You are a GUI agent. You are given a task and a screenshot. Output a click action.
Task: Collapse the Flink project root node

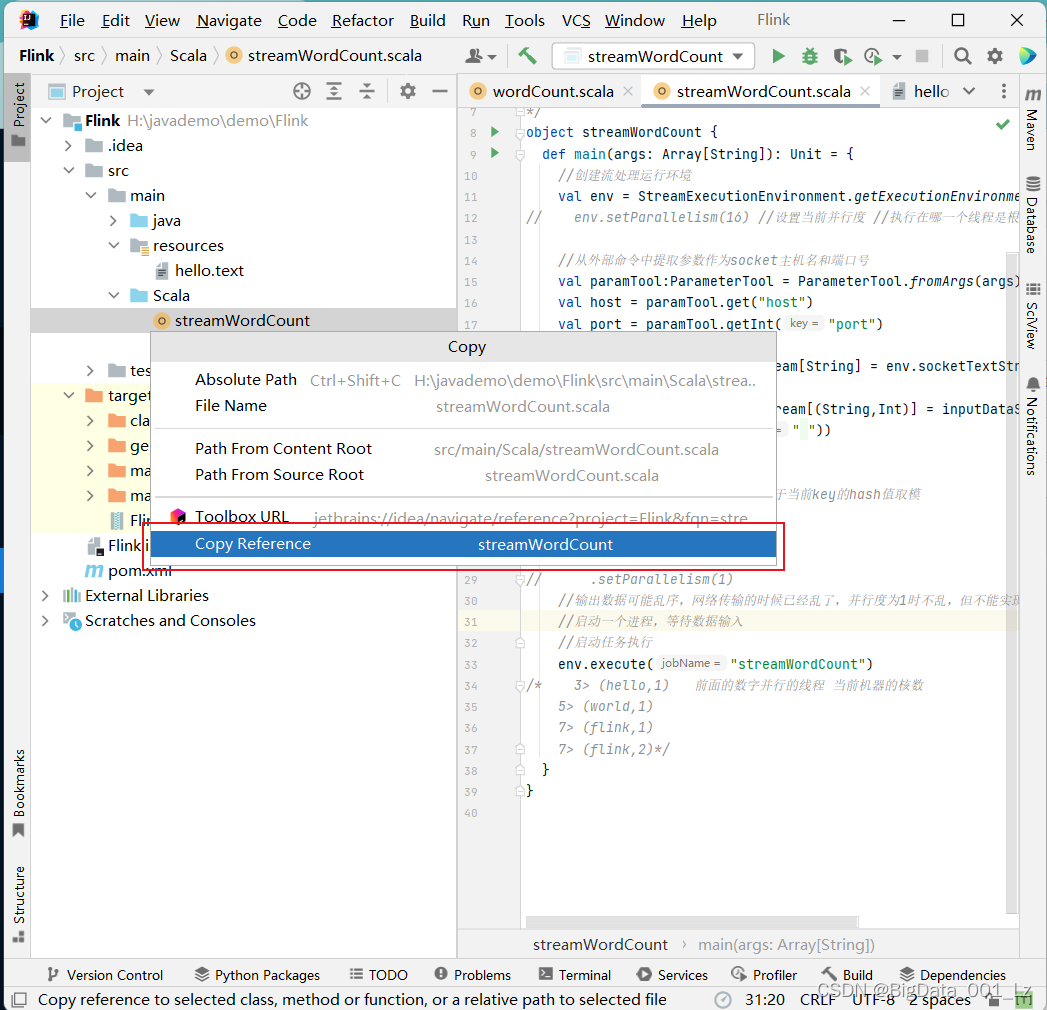(x=46, y=120)
